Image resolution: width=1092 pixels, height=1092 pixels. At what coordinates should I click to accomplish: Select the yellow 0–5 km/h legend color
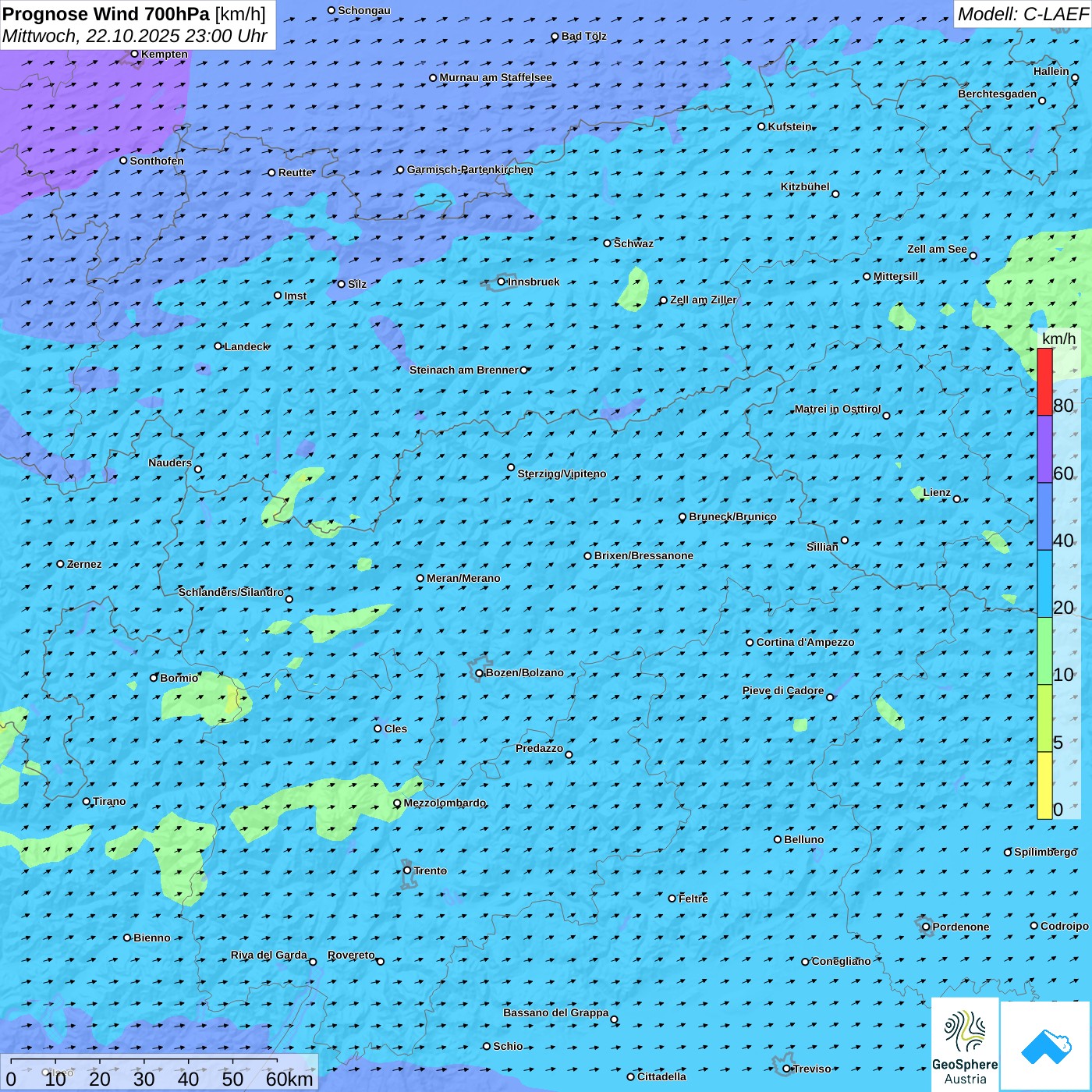(x=1044, y=785)
